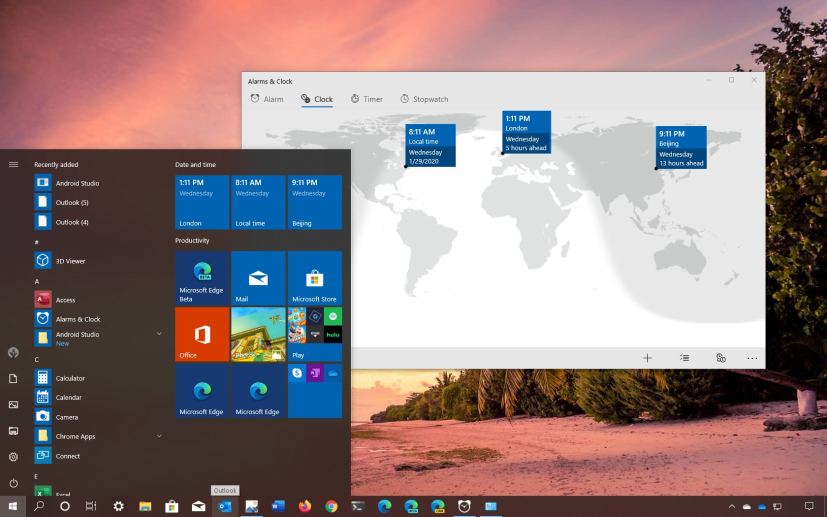The image size is (827, 517).
Task: Select the Clock tab
Action: (x=317, y=99)
